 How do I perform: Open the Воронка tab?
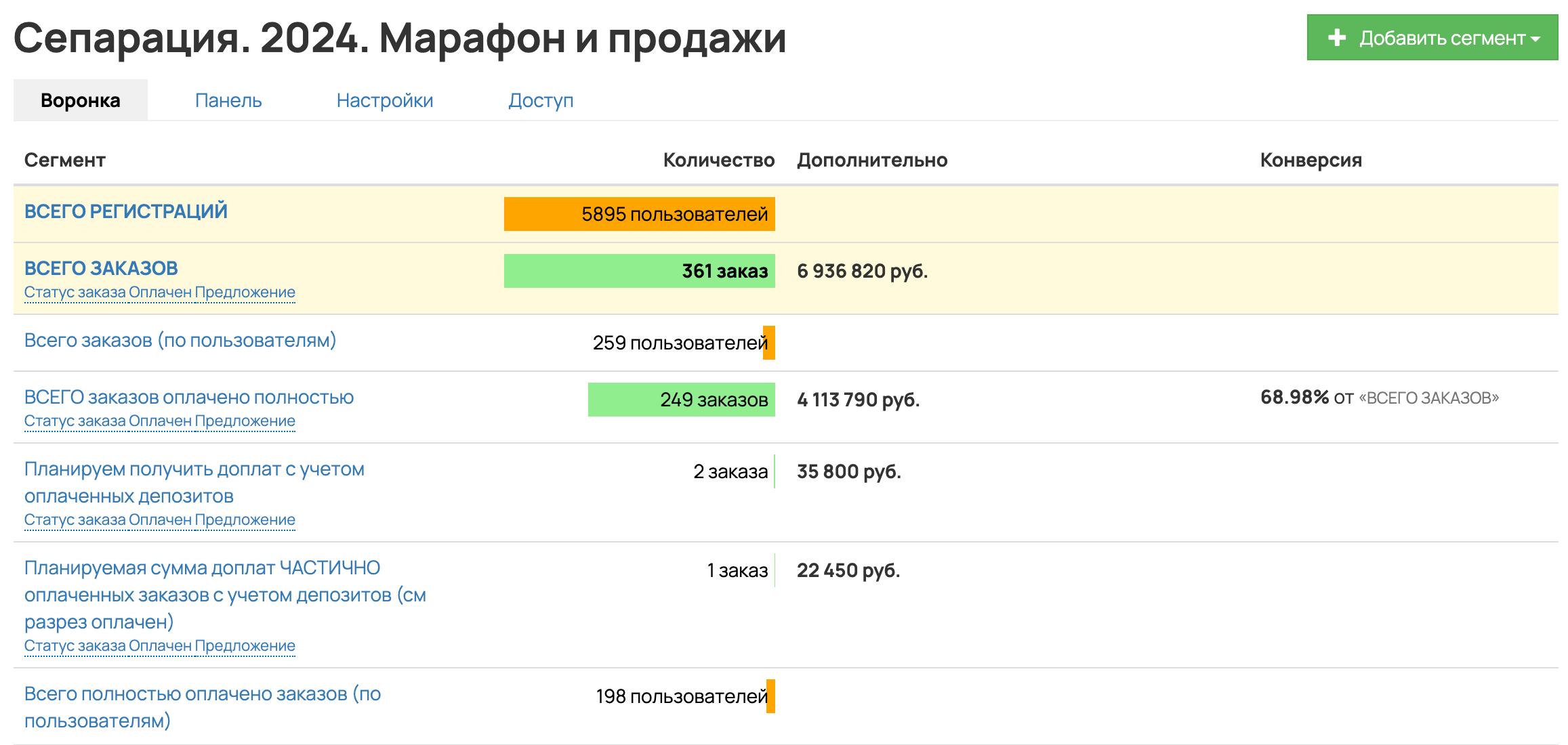[80, 100]
